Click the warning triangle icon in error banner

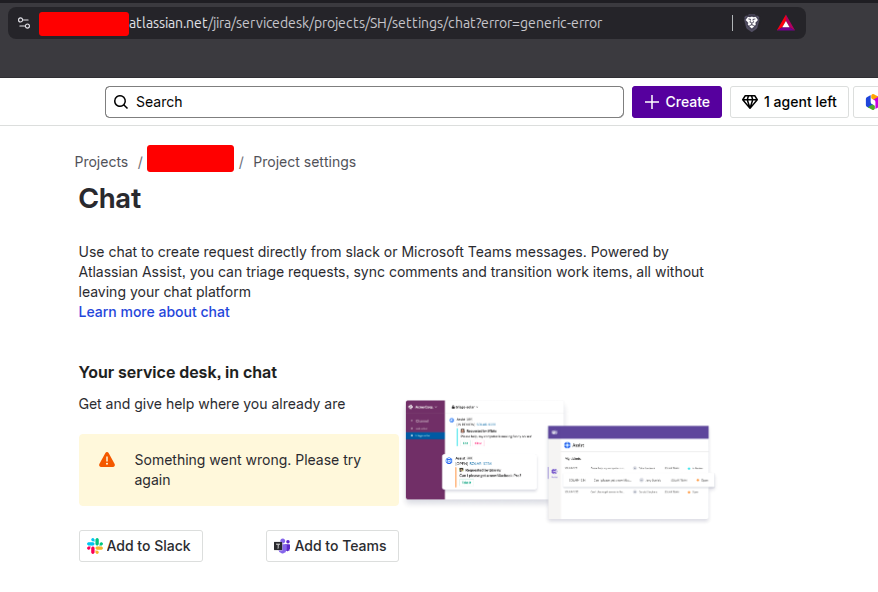(107, 460)
